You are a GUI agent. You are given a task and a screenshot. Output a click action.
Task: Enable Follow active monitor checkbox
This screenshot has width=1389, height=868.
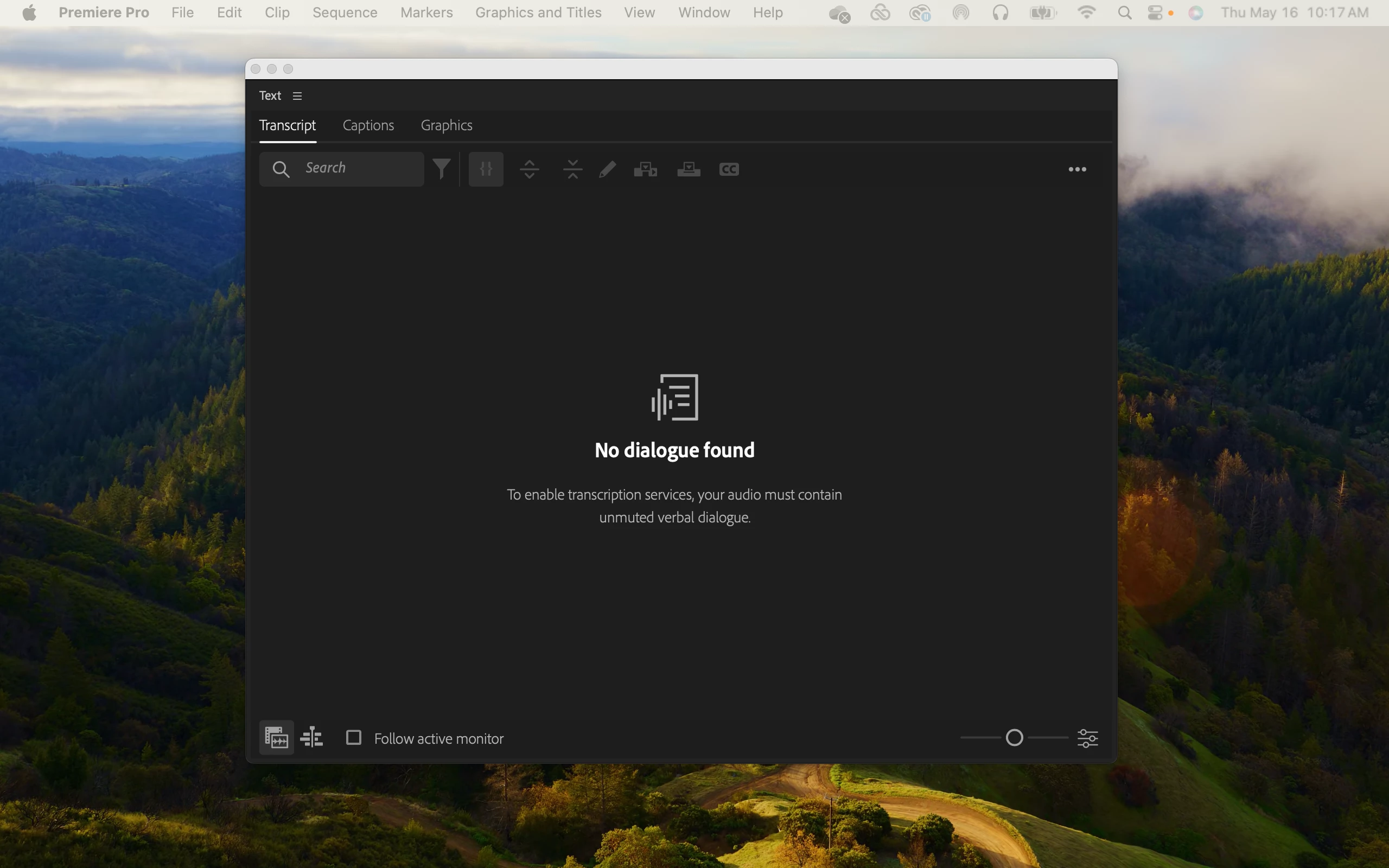click(x=354, y=737)
